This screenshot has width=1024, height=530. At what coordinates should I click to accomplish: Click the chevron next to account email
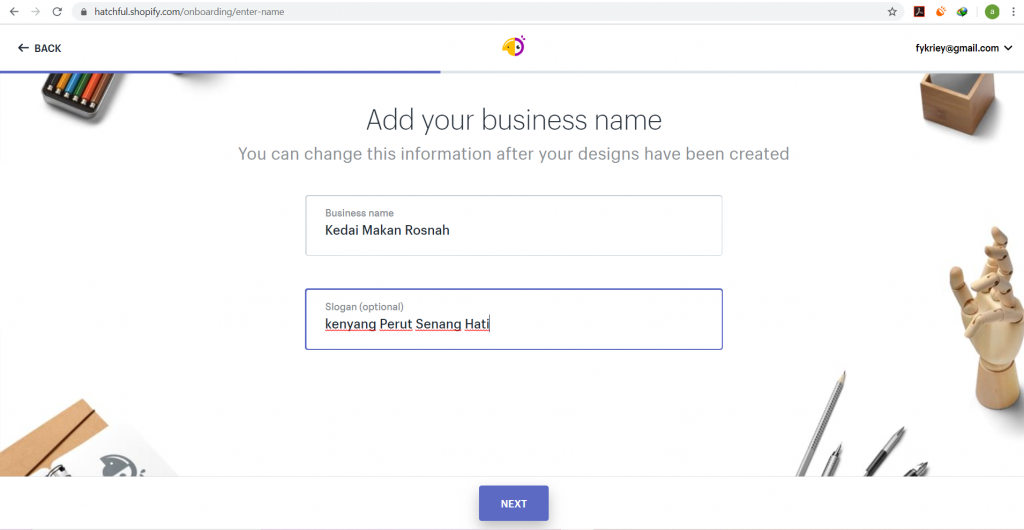coord(1008,48)
